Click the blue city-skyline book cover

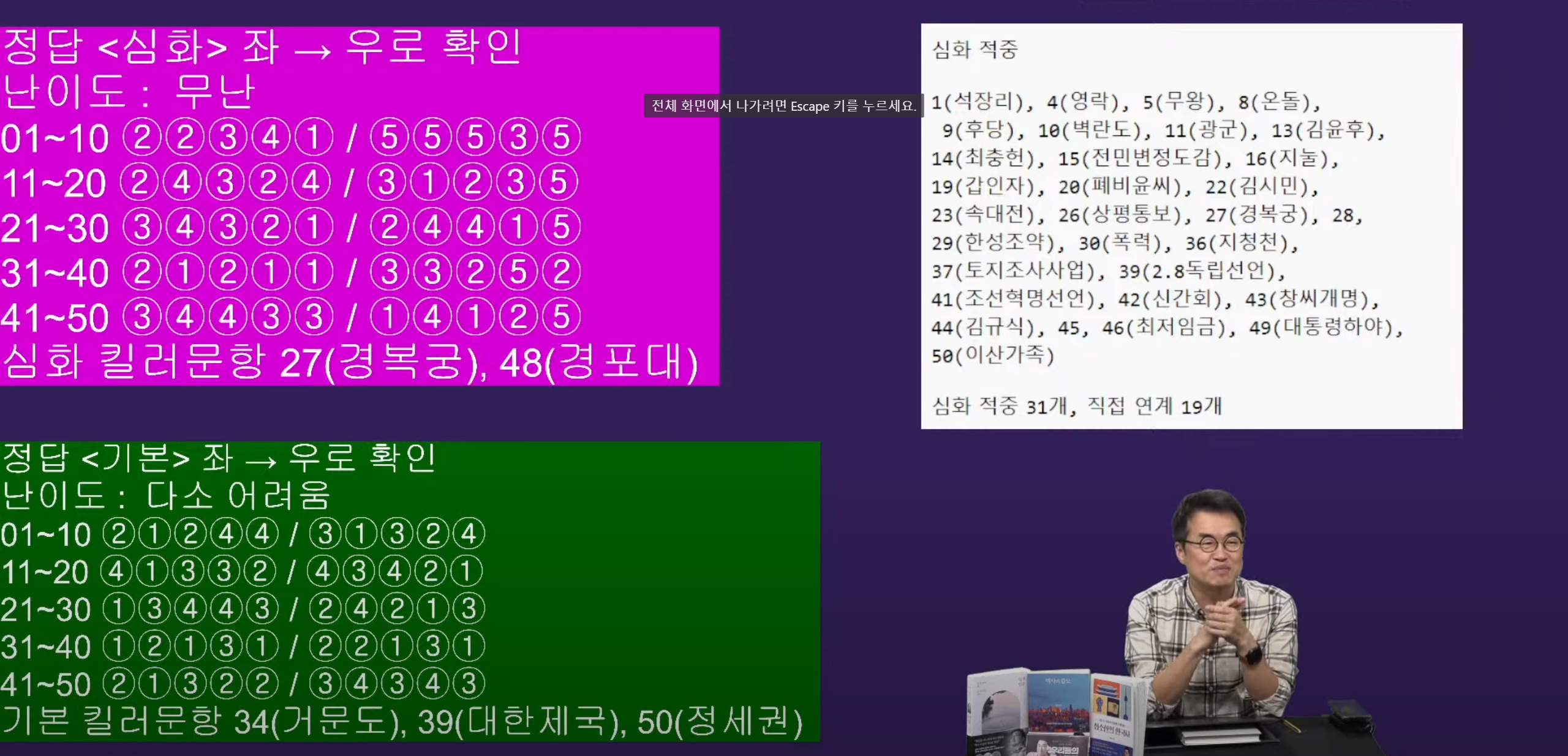(1058, 704)
